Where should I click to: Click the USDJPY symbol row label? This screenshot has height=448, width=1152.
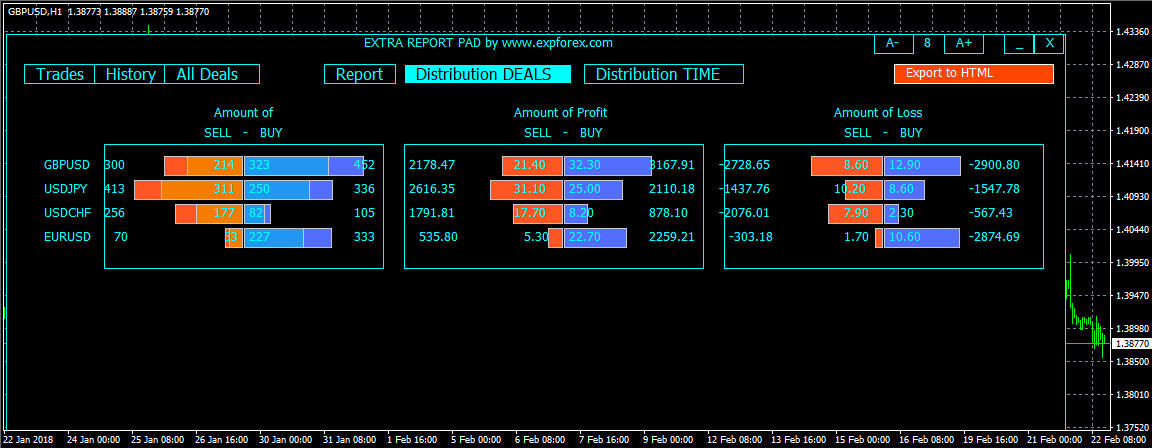pos(66,189)
